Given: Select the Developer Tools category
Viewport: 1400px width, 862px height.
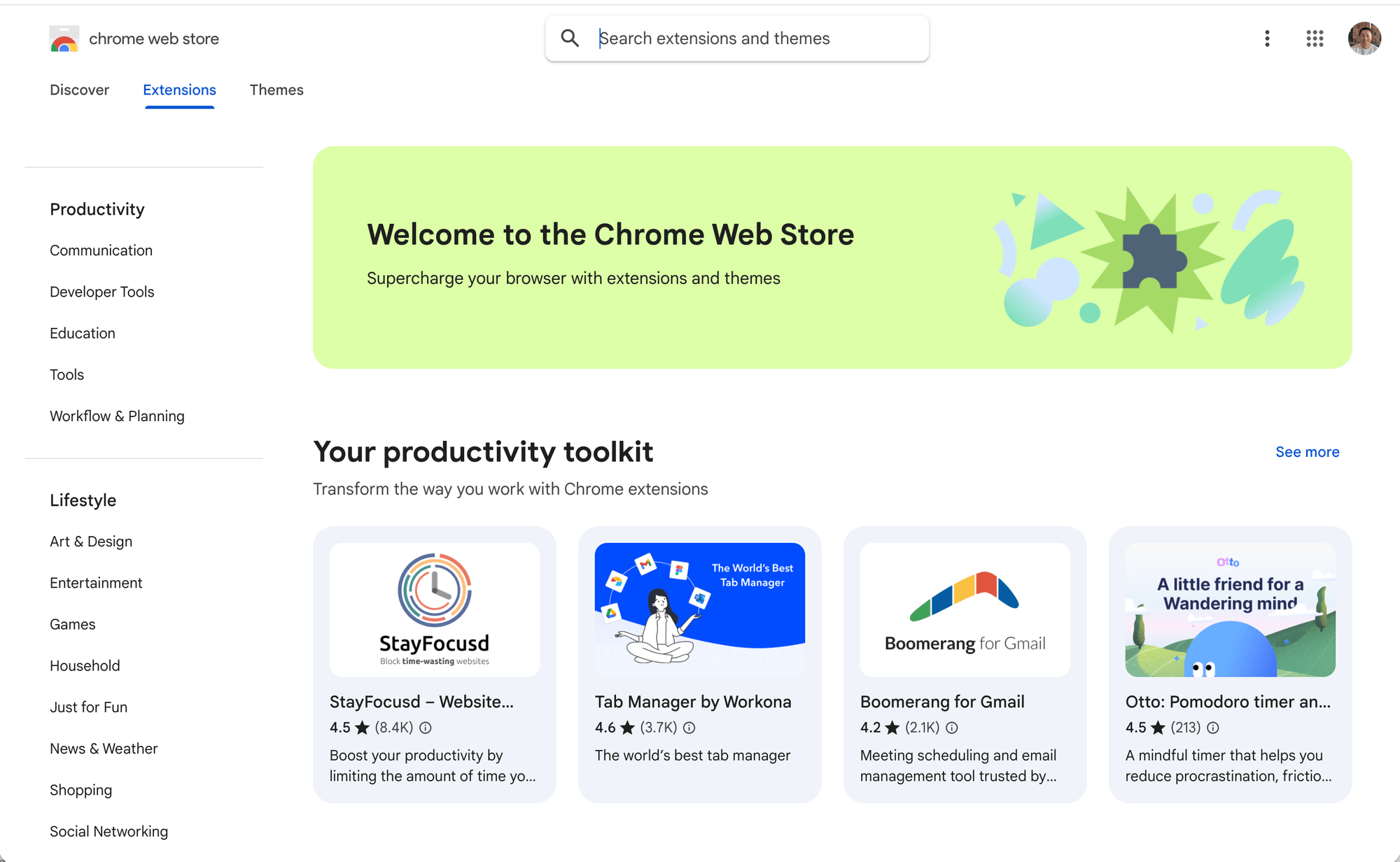Looking at the screenshot, I should tap(101, 292).
